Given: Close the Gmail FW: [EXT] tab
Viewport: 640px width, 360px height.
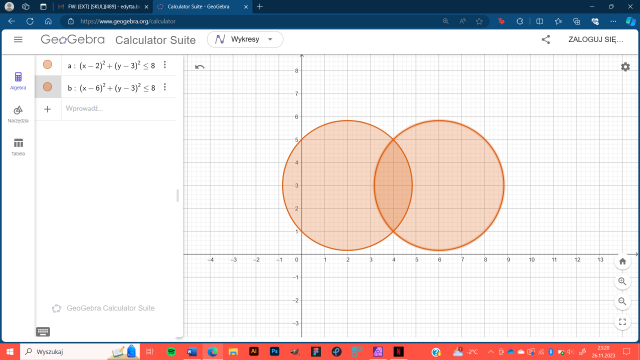Looking at the screenshot, I should coord(147,7).
